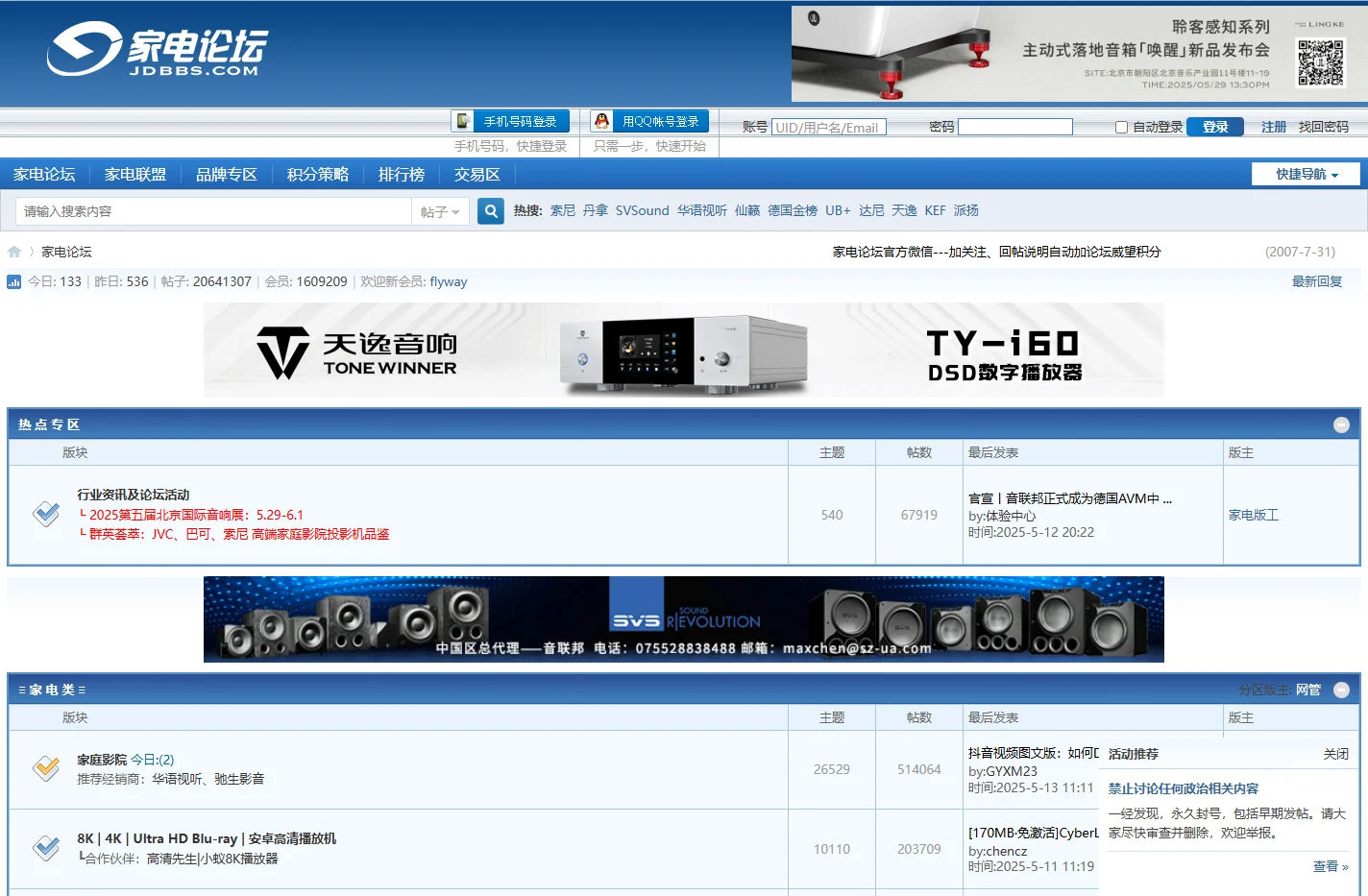Image resolution: width=1368 pixels, height=896 pixels.
Task: Open the SVS Sound Revolution banner ad
Action: (684, 619)
